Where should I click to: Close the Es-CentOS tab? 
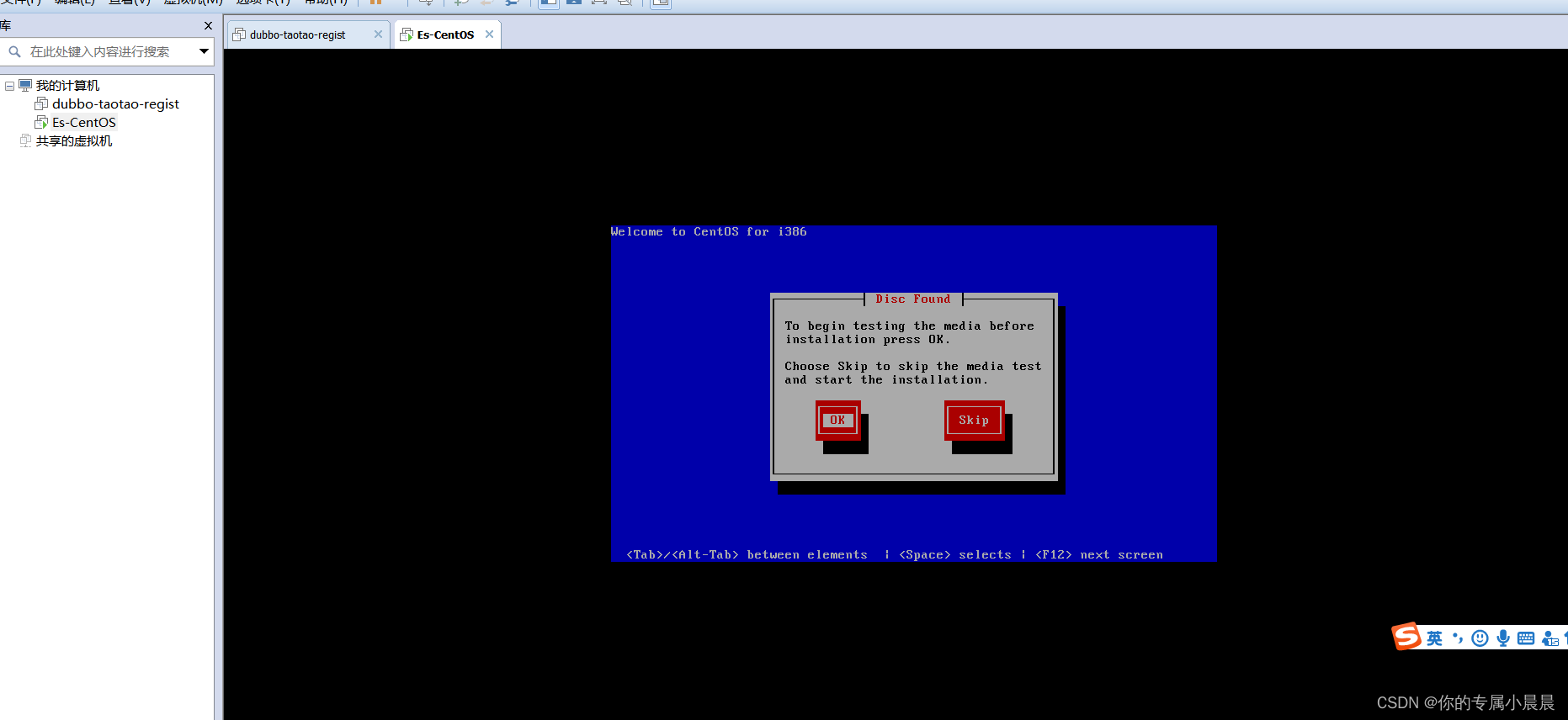[489, 34]
